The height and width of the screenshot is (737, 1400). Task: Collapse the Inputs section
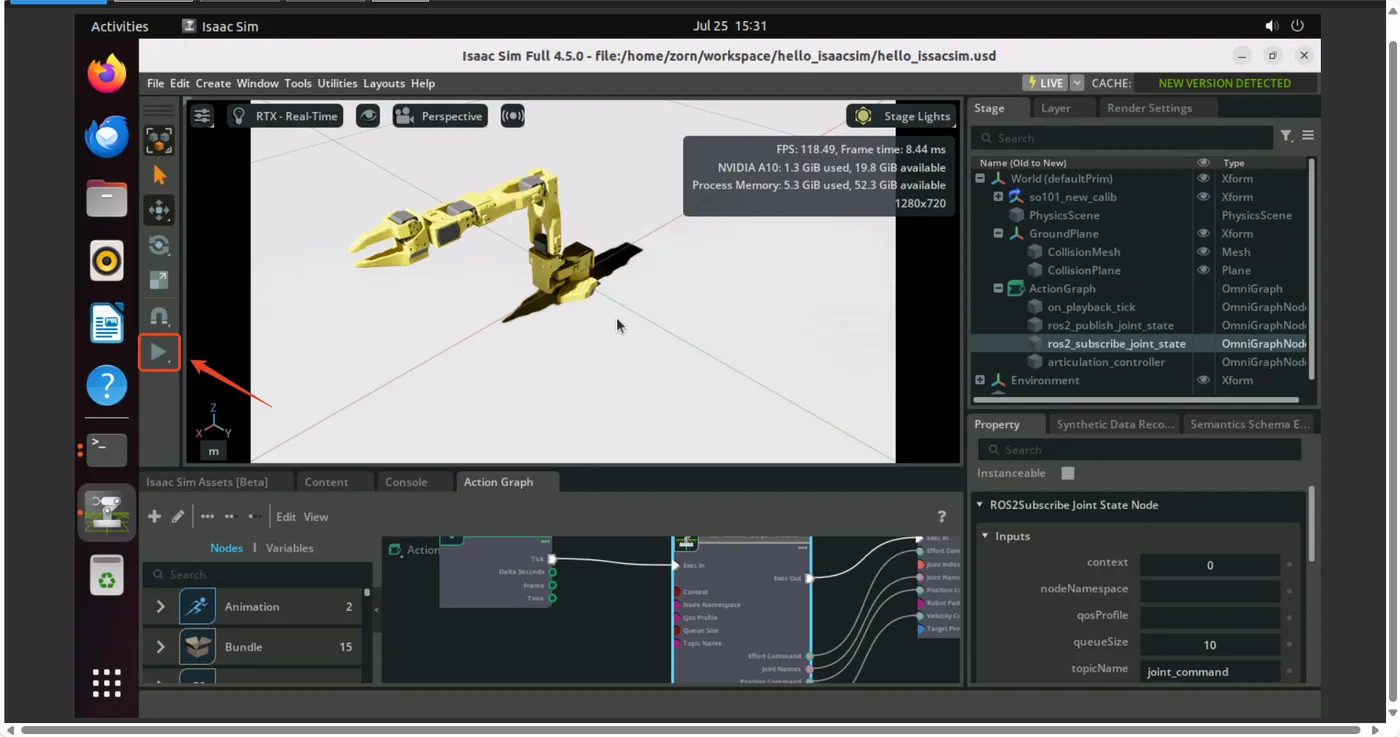(x=985, y=536)
